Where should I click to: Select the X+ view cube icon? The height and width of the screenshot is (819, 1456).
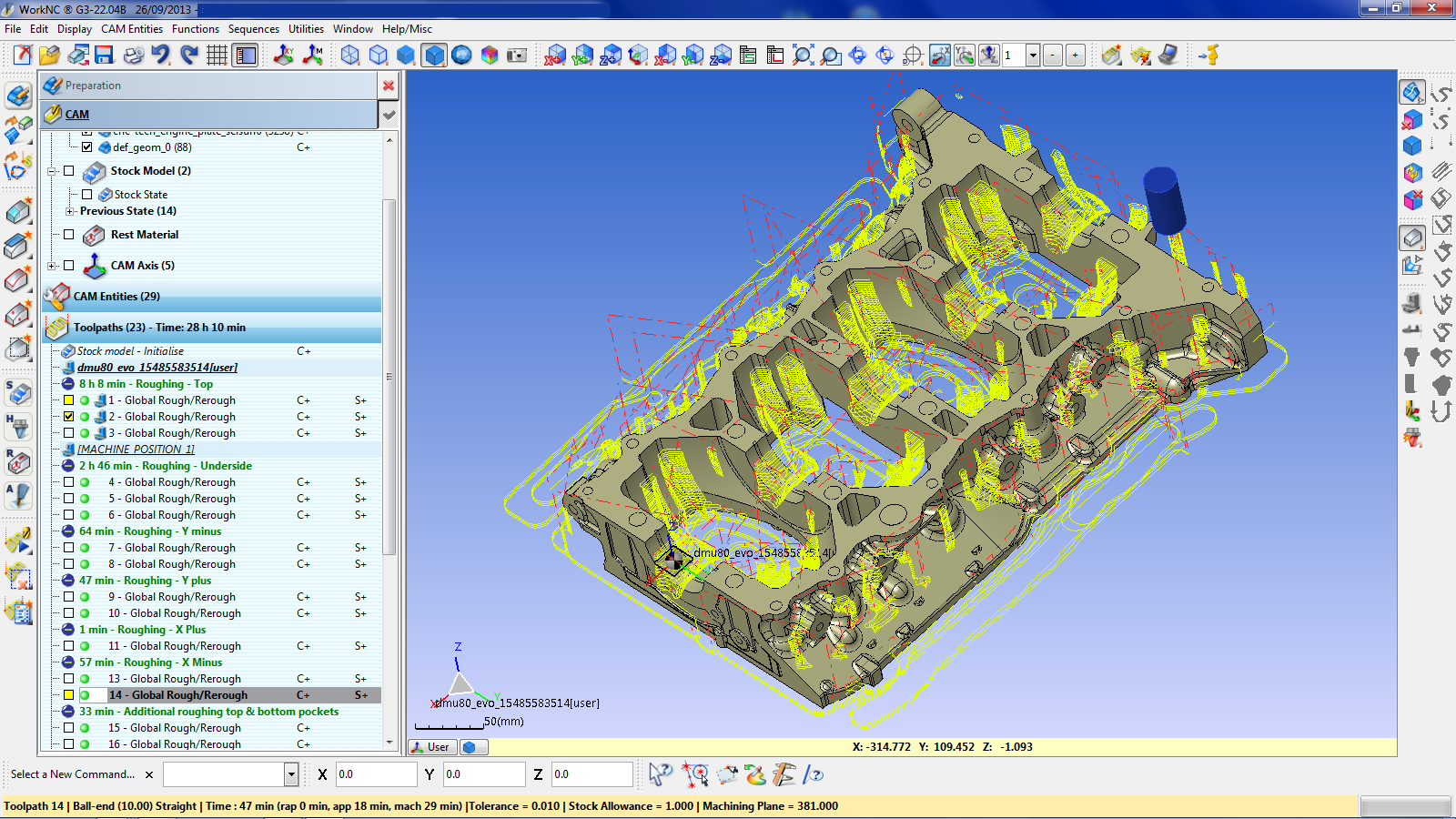[x=555, y=56]
